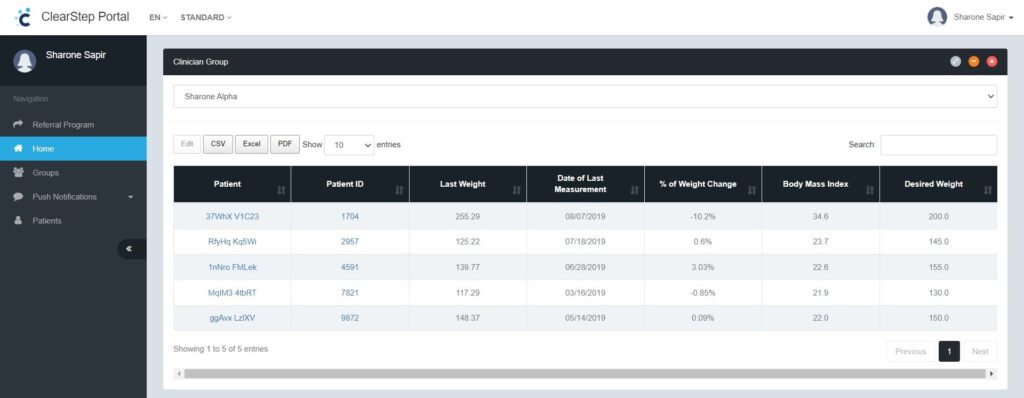Click the Groups people icon
This screenshot has height=398, width=1024.
coord(18,173)
